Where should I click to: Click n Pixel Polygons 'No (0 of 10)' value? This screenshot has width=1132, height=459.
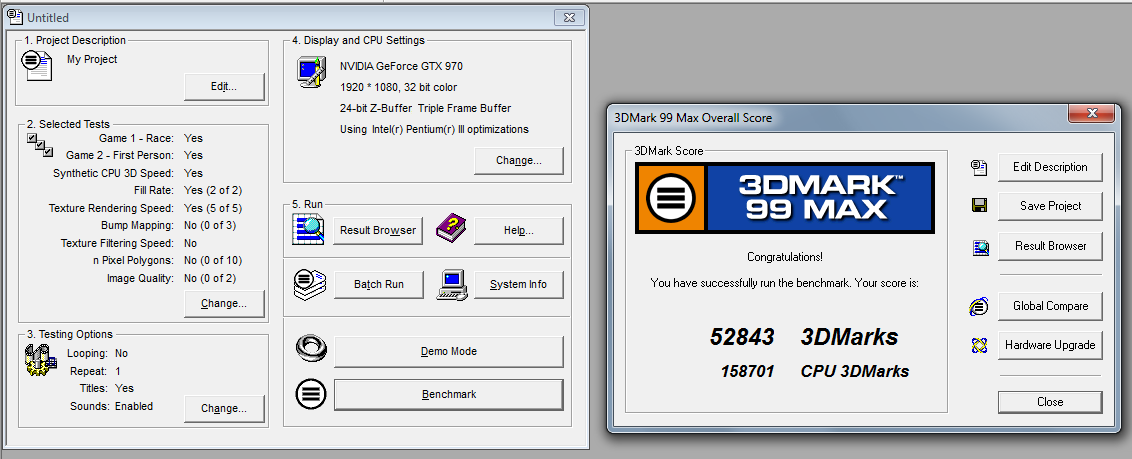(x=213, y=261)
